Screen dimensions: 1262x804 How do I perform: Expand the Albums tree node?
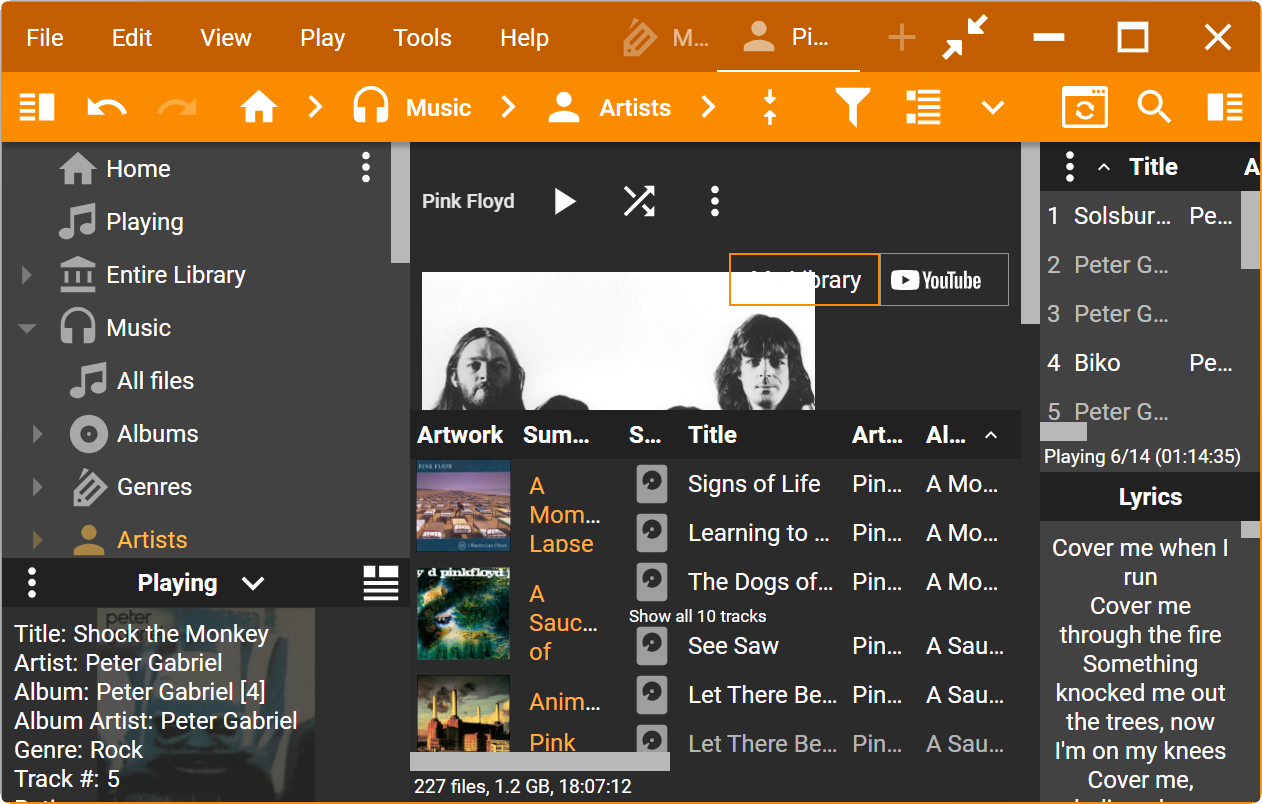point(37,434)
